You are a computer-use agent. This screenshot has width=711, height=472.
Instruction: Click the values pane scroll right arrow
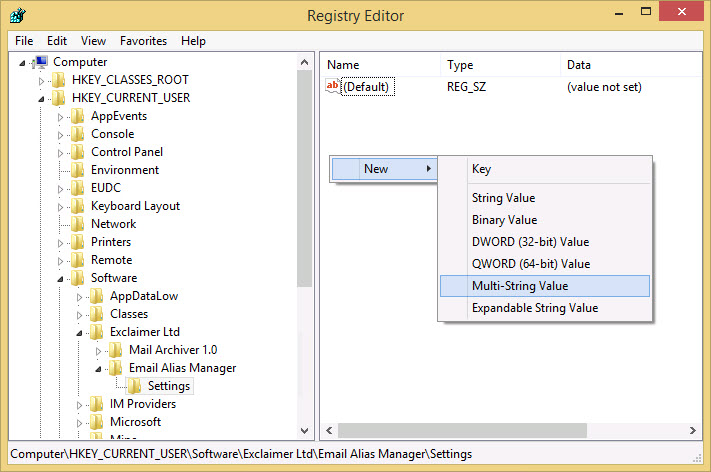click(x=693, y=430)
